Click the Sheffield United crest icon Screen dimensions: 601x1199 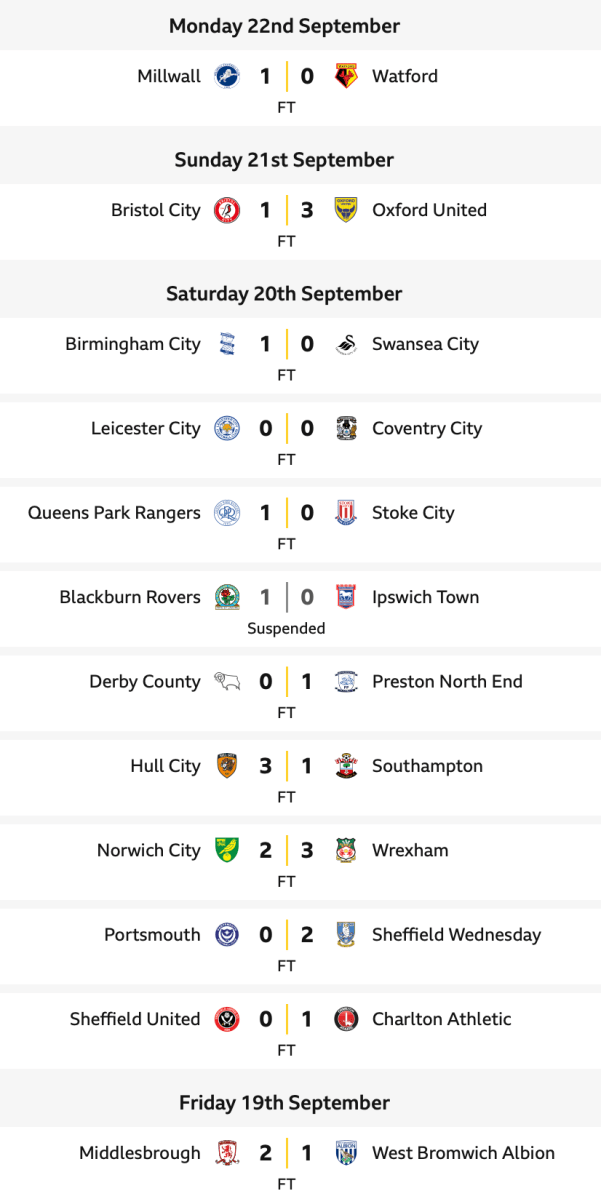227,1020
